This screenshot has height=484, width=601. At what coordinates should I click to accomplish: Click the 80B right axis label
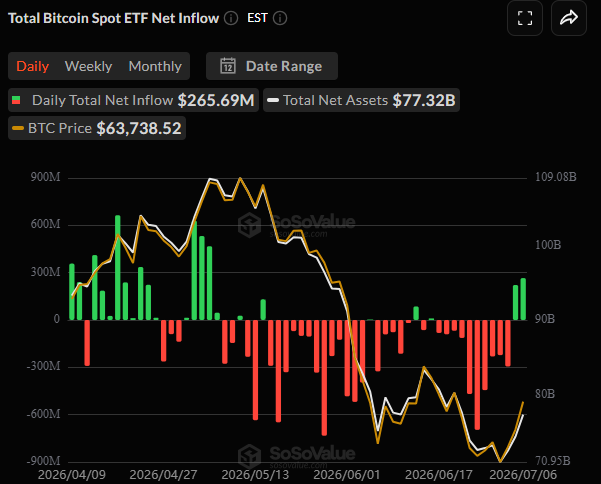545,394
